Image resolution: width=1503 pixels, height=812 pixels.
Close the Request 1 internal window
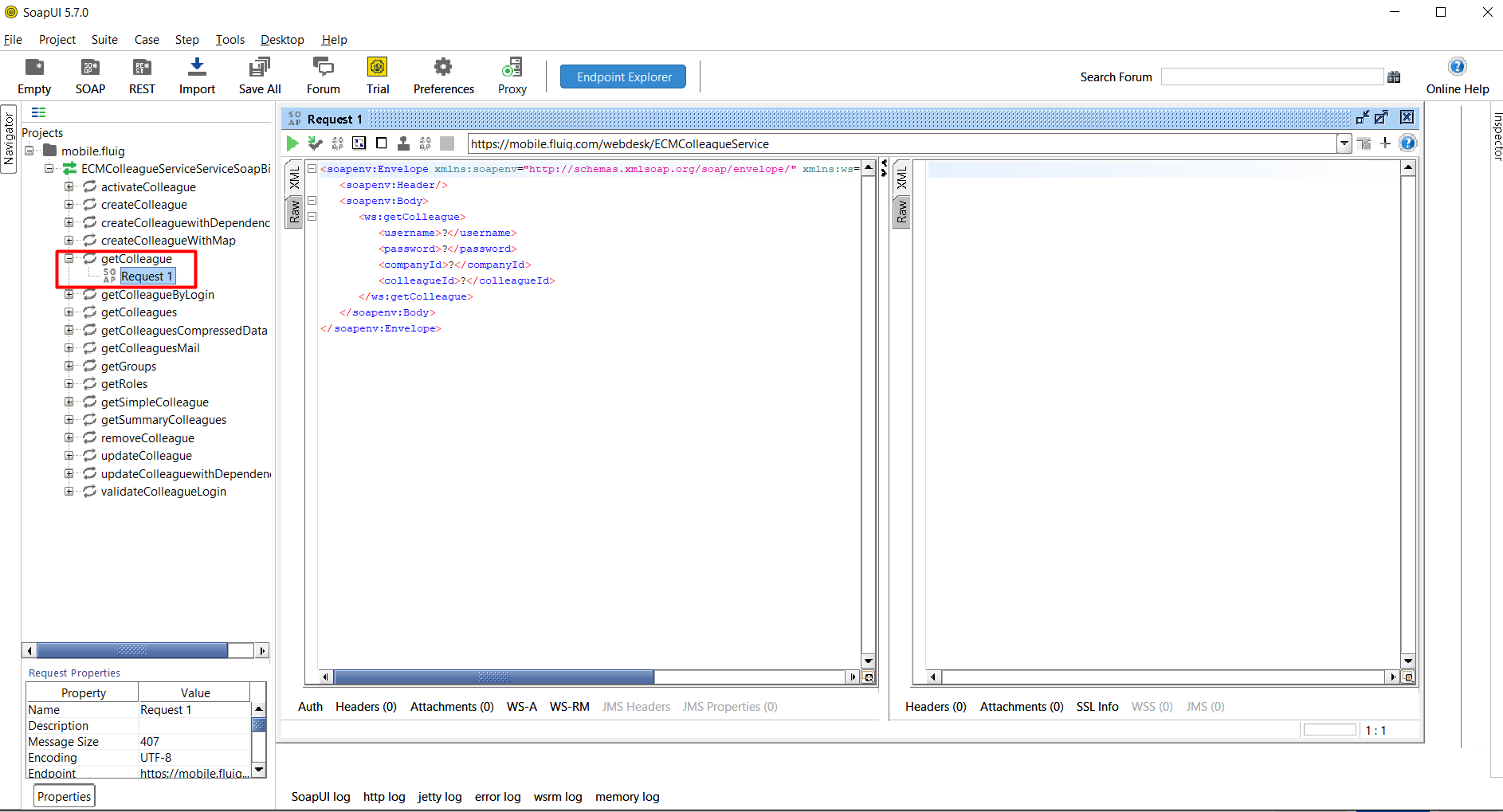click(1407, 117)
